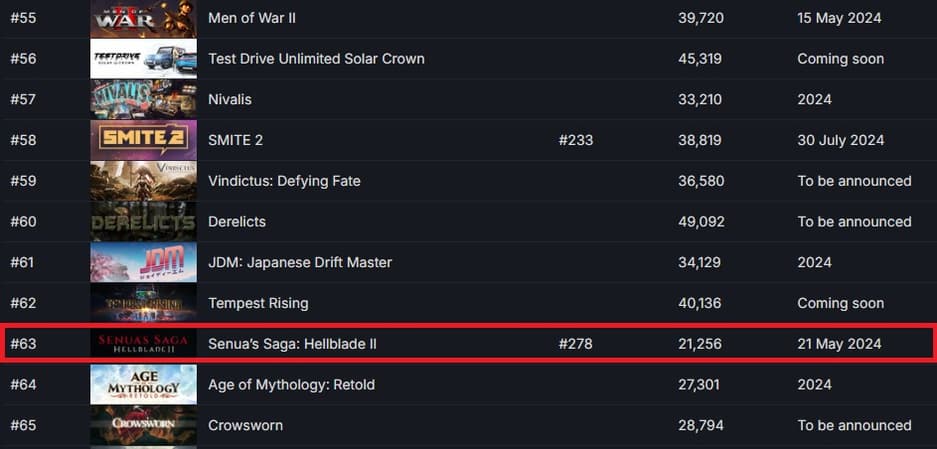Click the Nivalis game thumbnail
Screen dimensions: 937x449
[x=143, y=99]
